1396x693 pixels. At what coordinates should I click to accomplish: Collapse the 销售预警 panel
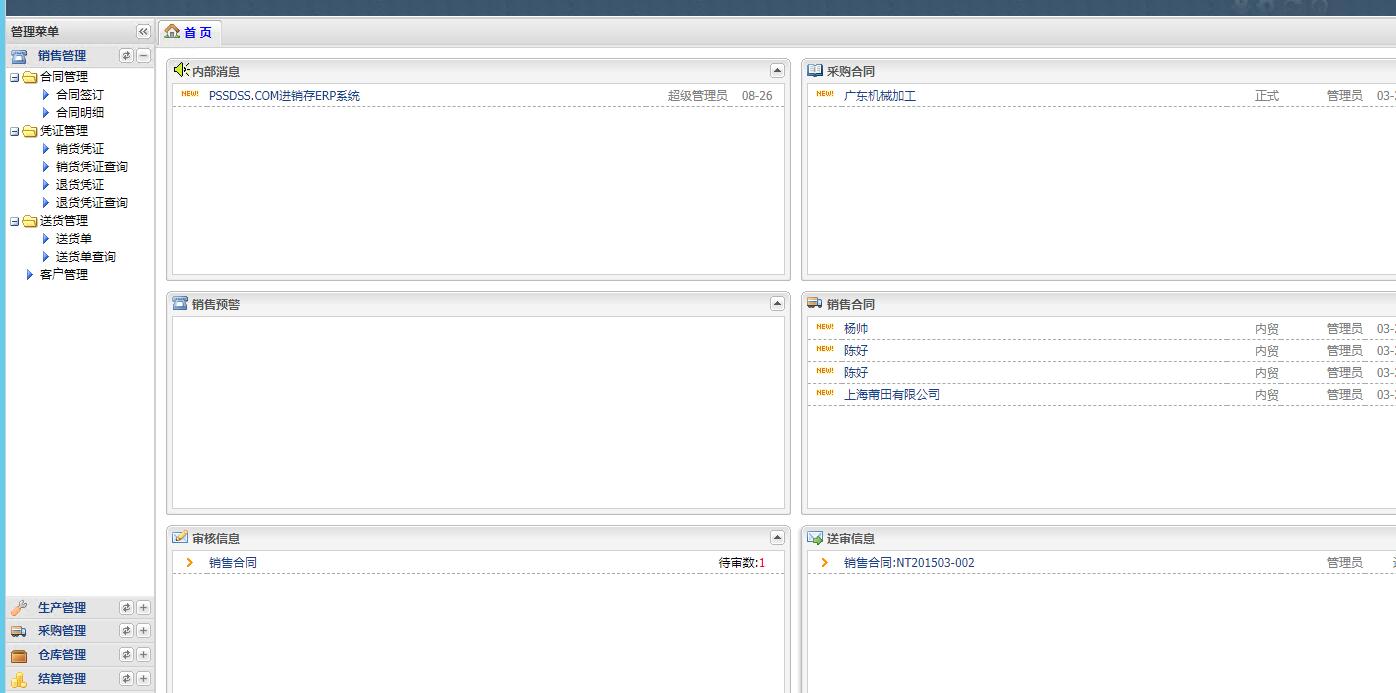coord(777,304)
